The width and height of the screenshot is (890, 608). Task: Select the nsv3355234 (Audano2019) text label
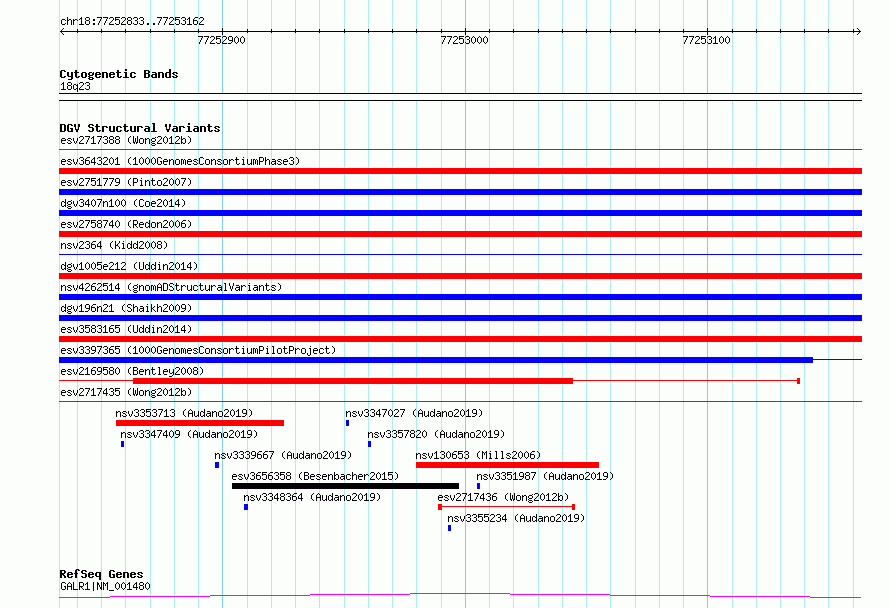516,518
